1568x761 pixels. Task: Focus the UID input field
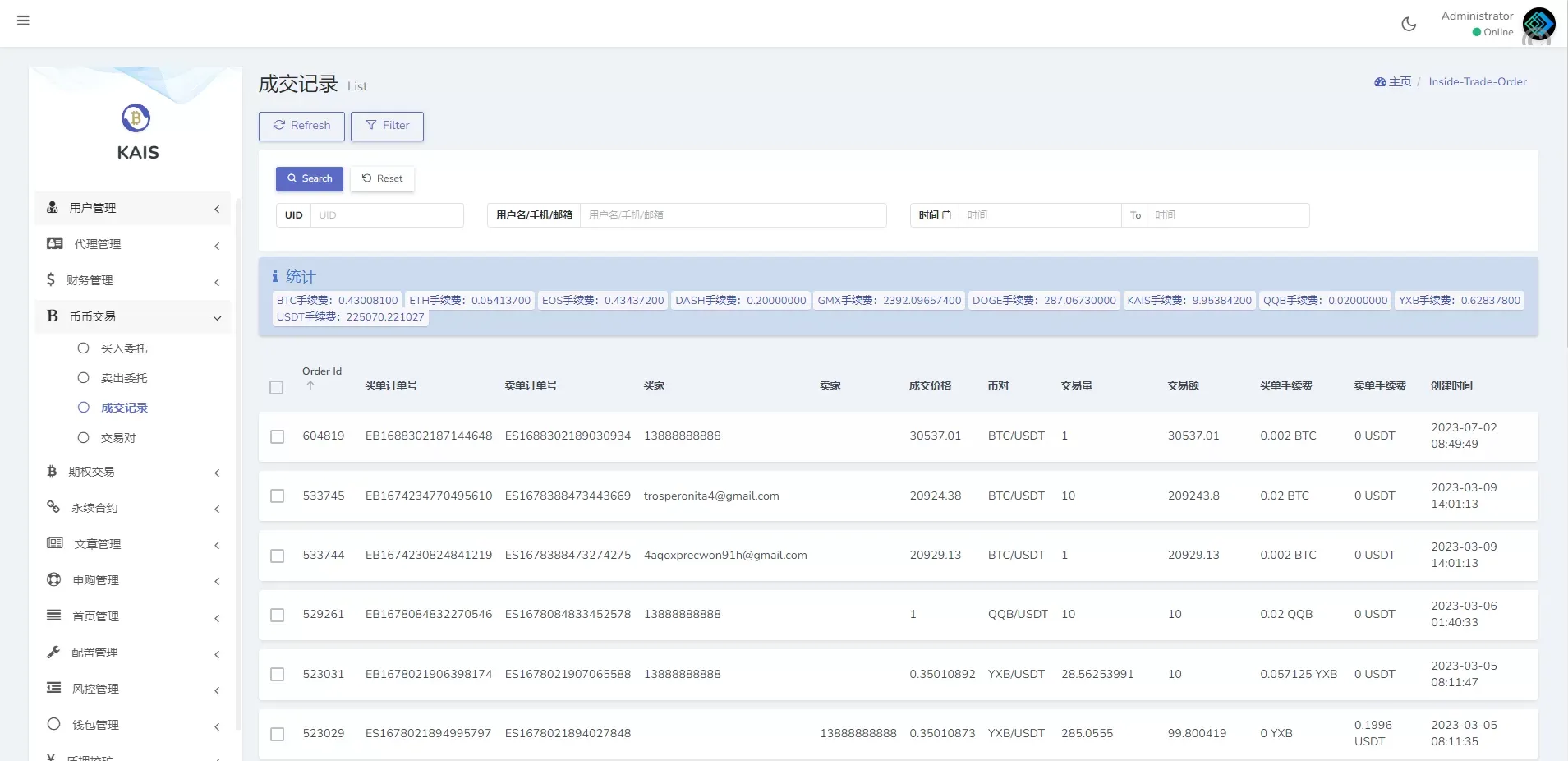tap(387, 215)
